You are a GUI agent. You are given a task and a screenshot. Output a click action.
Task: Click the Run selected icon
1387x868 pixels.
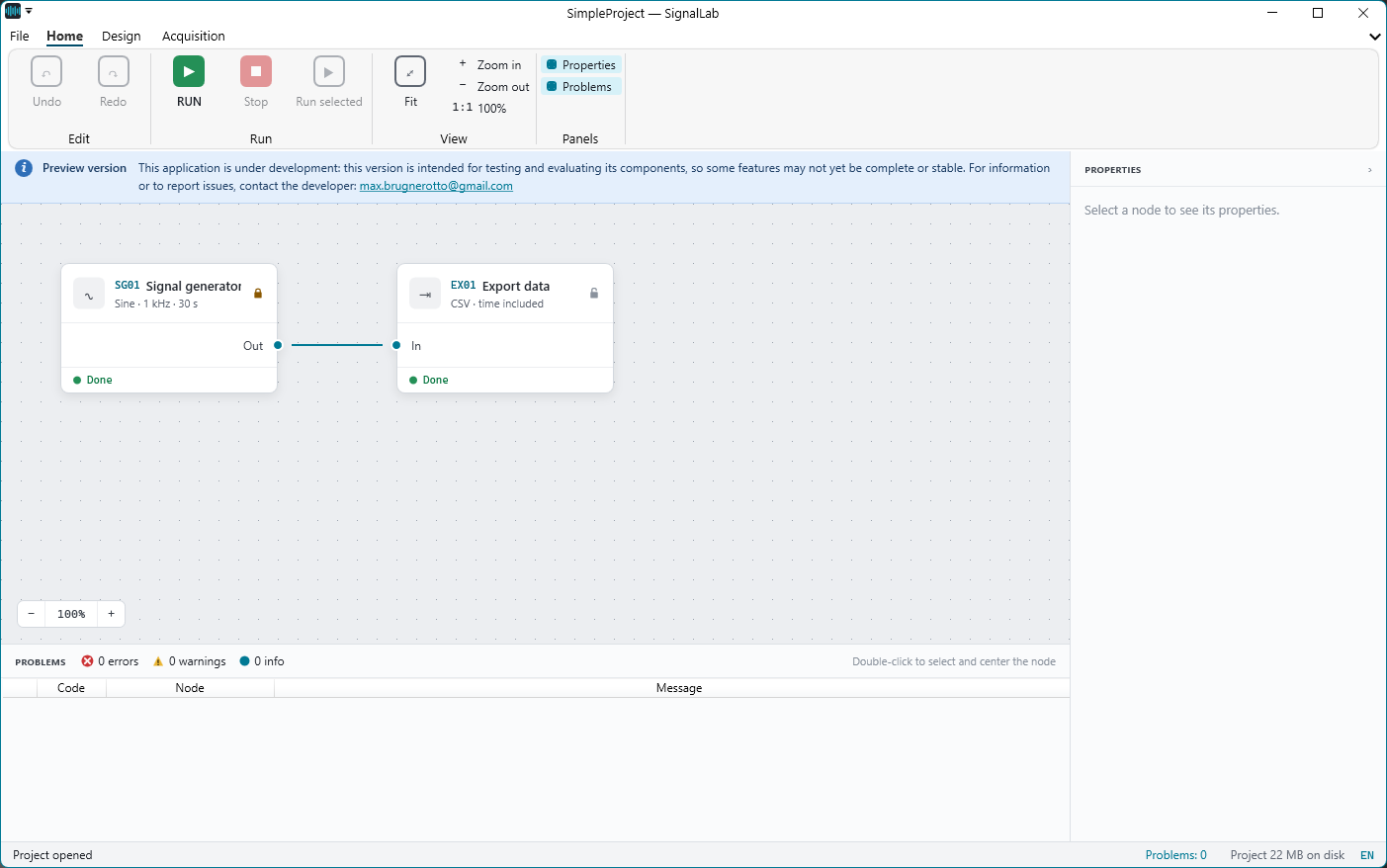(329, 71)
